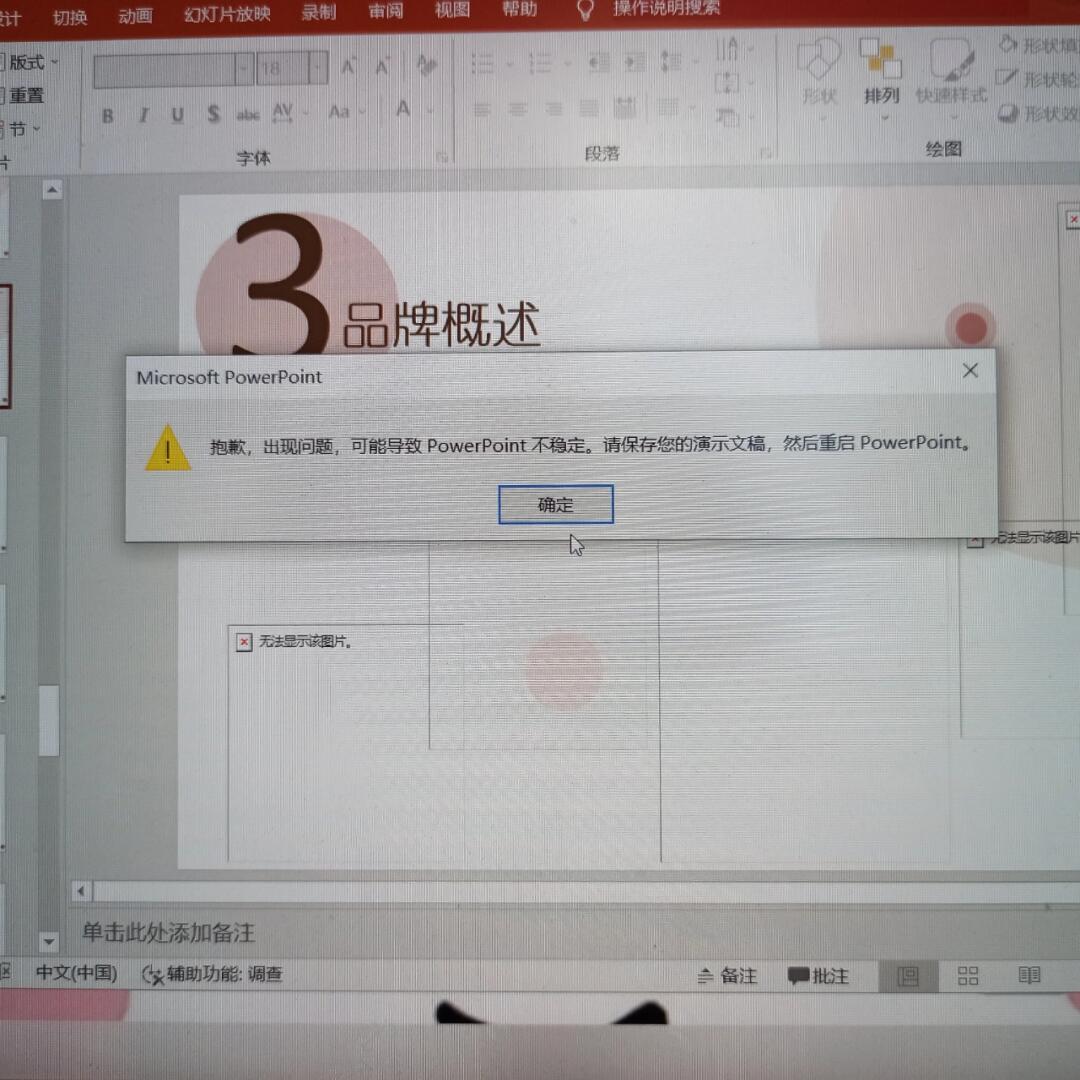Viewport: 1080px width, 1080px height.
Task: Switch to the 幻灯片放映 tab
Action: click(227, 14)
